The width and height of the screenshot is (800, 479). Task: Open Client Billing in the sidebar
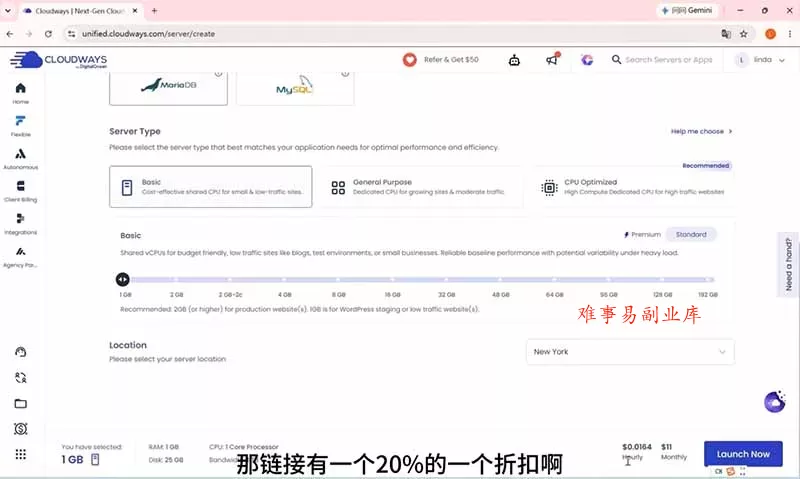tap(20, 191)
